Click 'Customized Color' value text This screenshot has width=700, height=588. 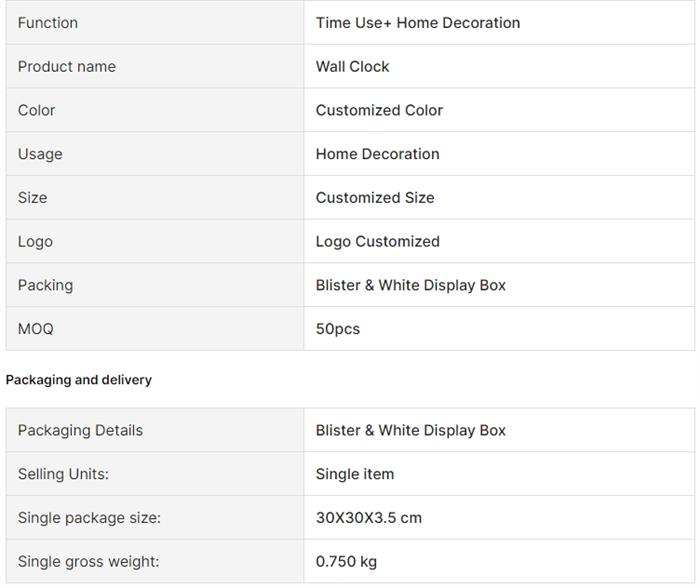[379, 110]
